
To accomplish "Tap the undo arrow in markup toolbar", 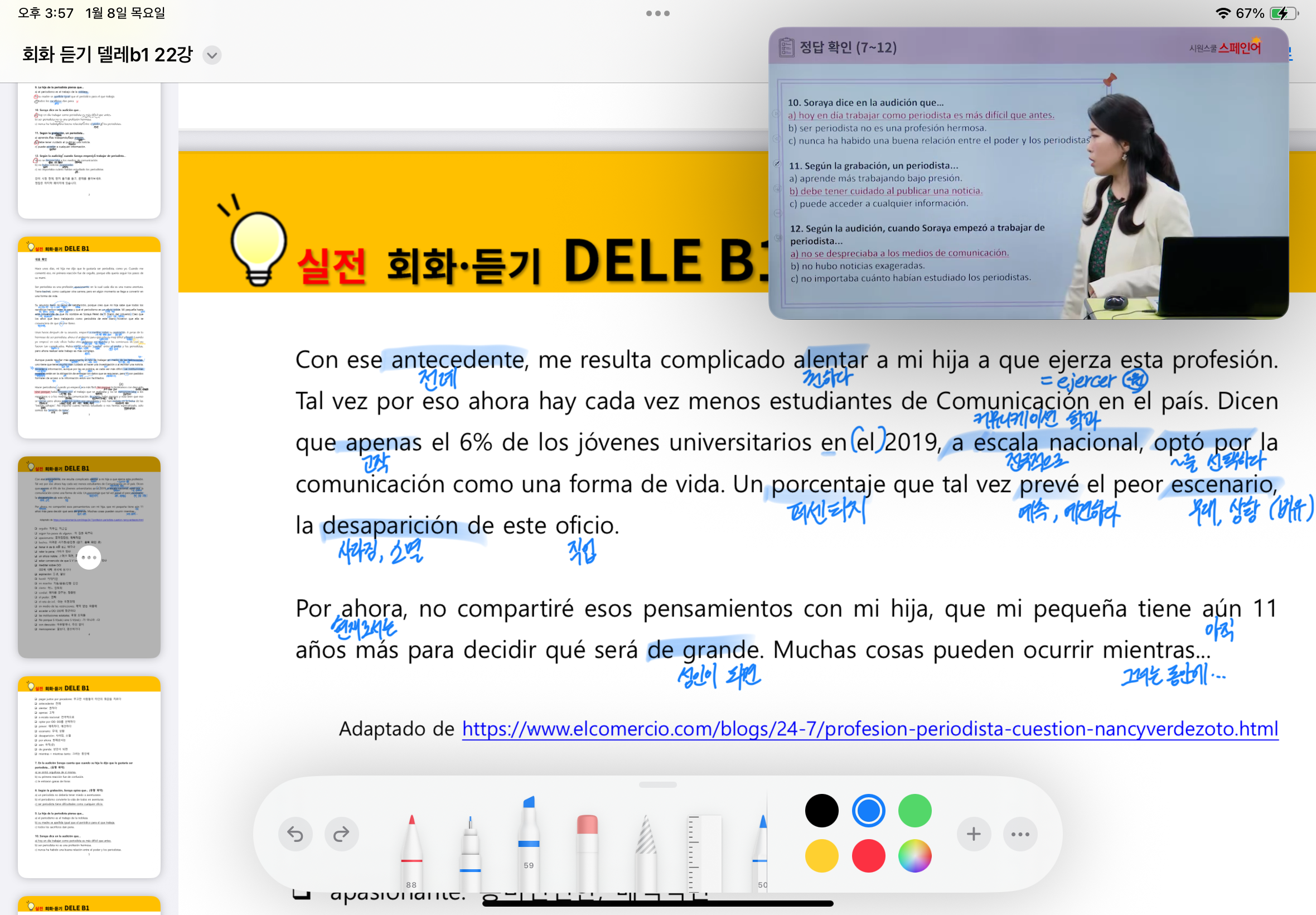I will [x=295, y=834].
